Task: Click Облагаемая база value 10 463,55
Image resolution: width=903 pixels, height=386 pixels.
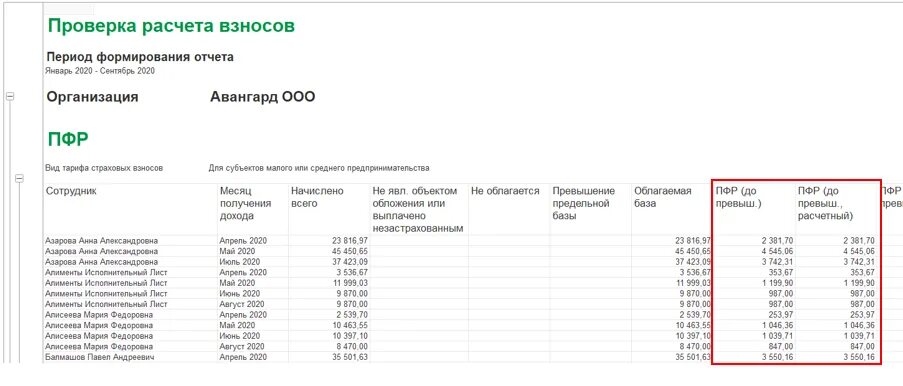Action: tap(692, 326)
